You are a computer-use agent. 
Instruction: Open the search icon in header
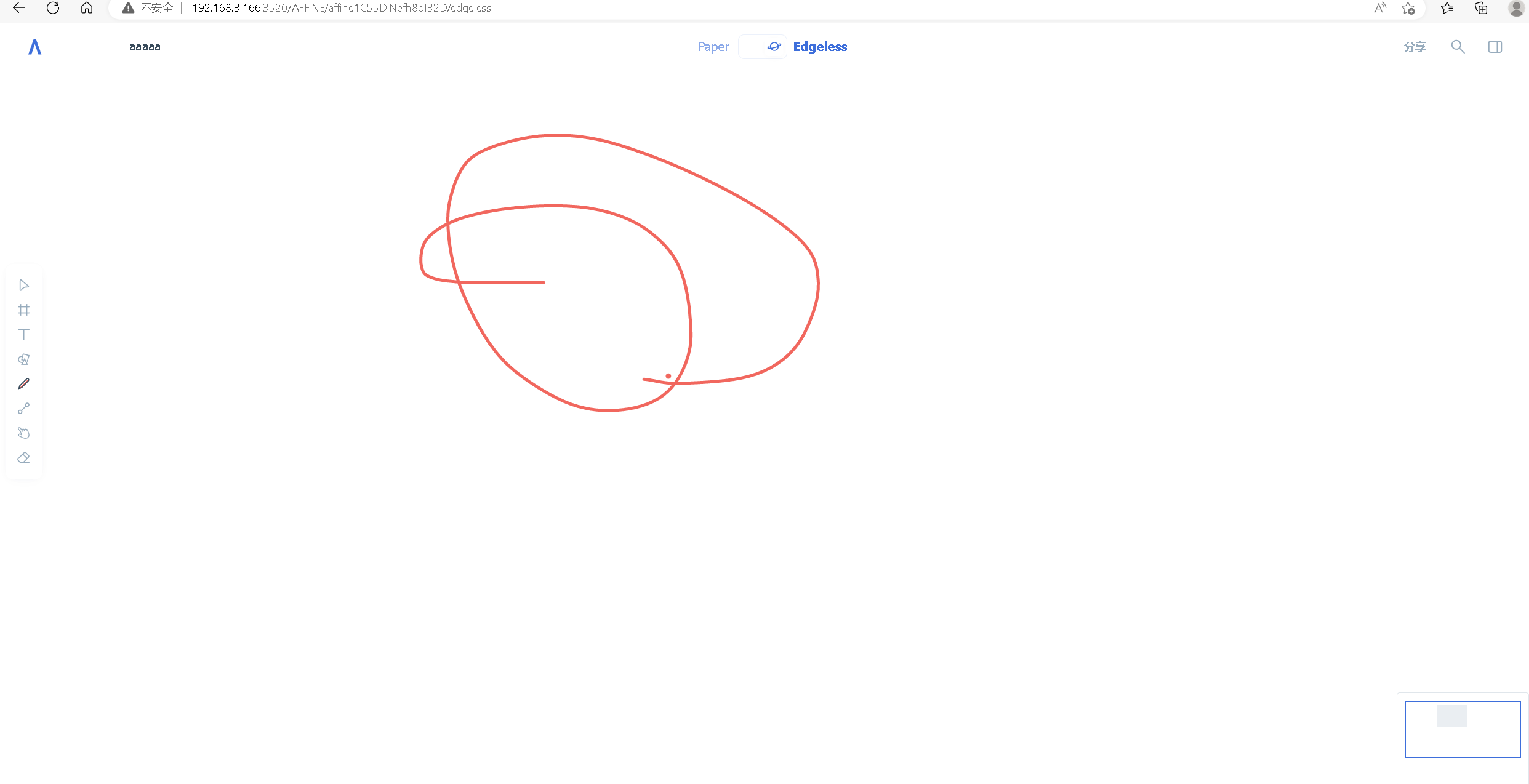click(x=1457, y=47)
